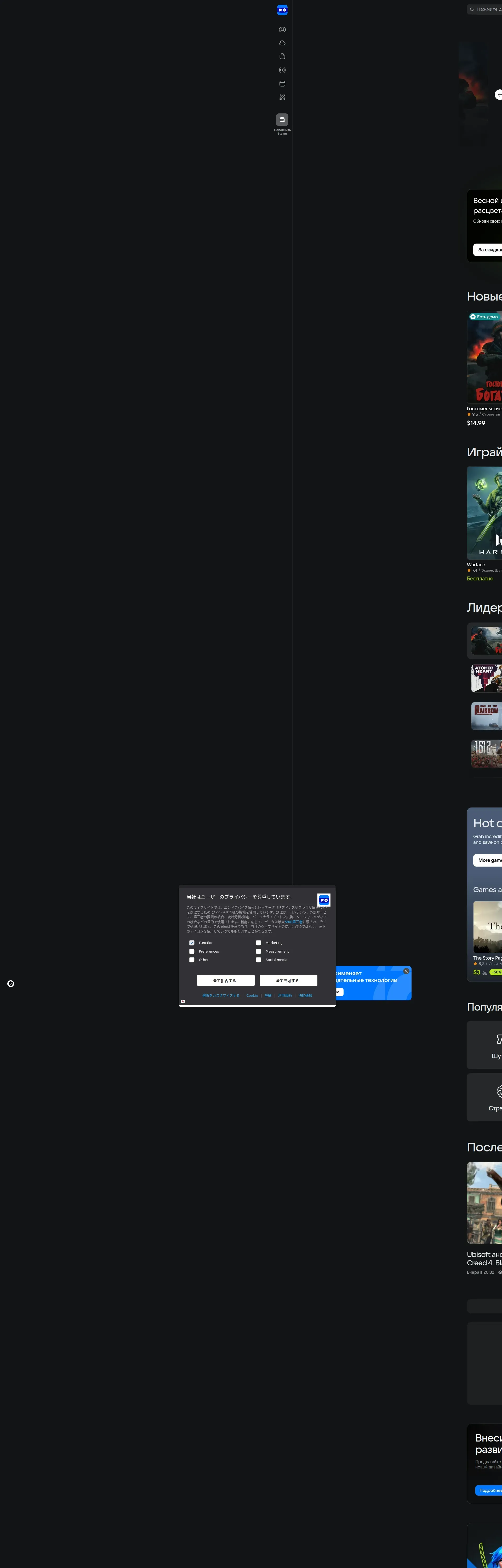Viewport: 502px width, 1568px height.
Task: Click the search field at top
Action: 487,9
